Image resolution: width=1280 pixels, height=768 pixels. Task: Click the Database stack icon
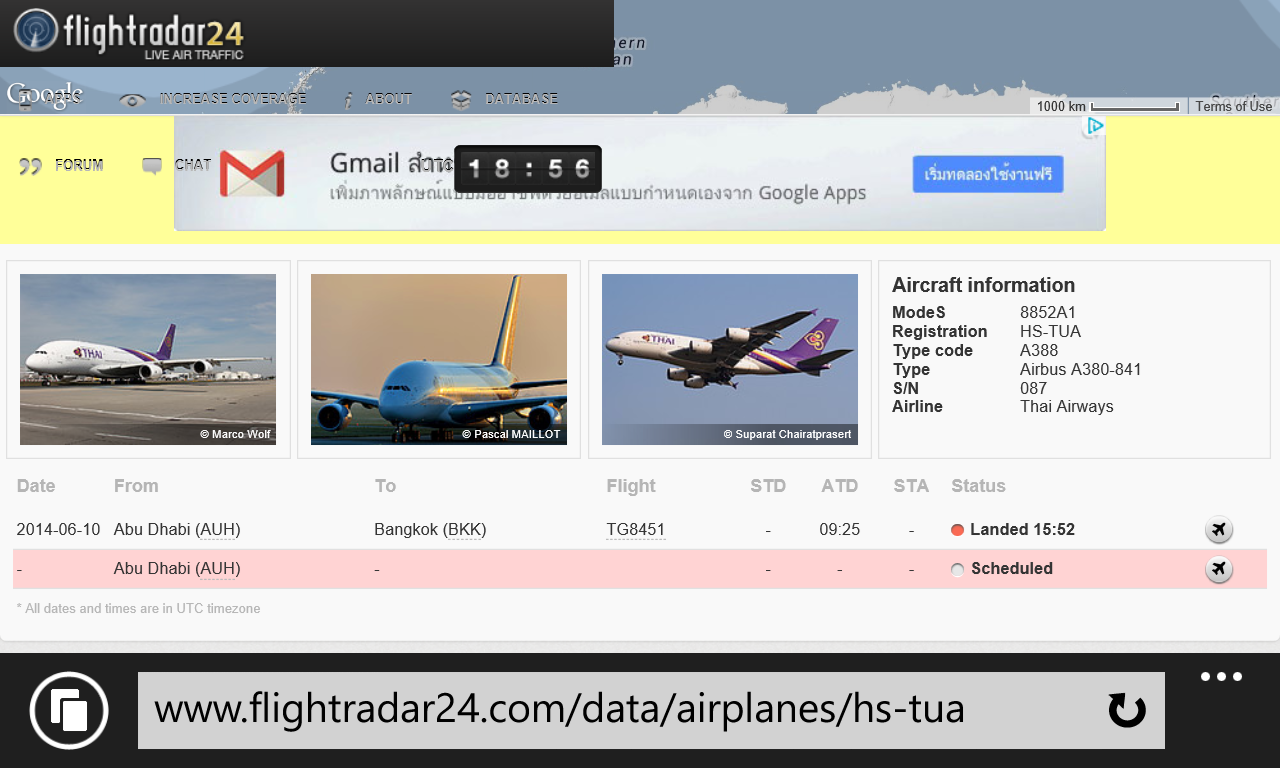[460, 99]
